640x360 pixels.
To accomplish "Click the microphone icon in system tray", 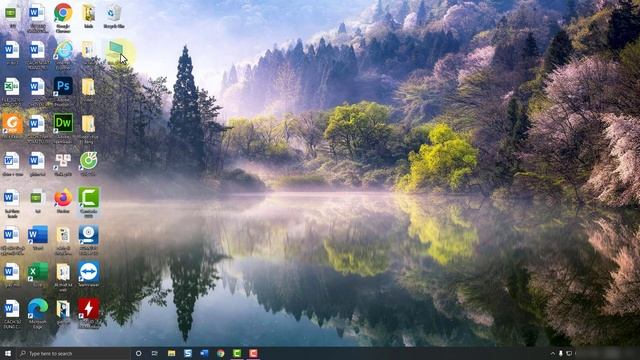I will 561,353.
